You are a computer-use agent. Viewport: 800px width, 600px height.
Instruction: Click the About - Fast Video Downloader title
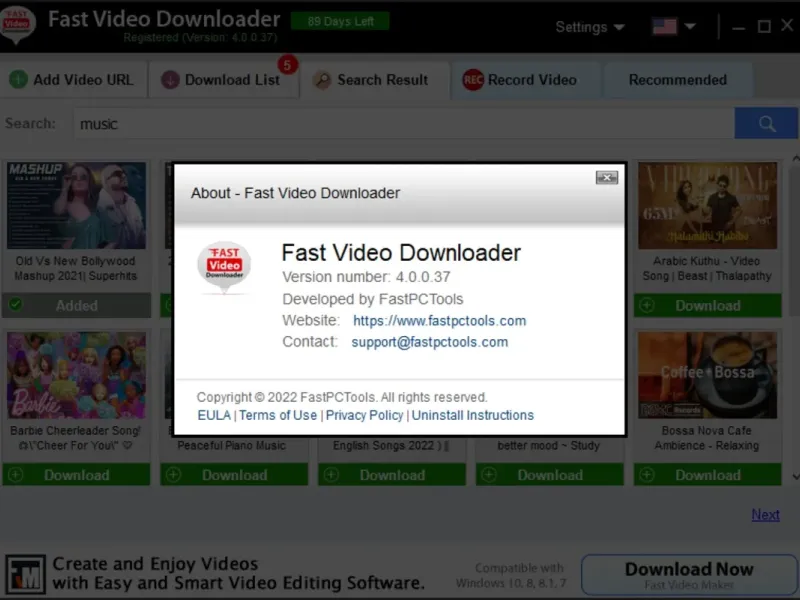pos(295,193)
